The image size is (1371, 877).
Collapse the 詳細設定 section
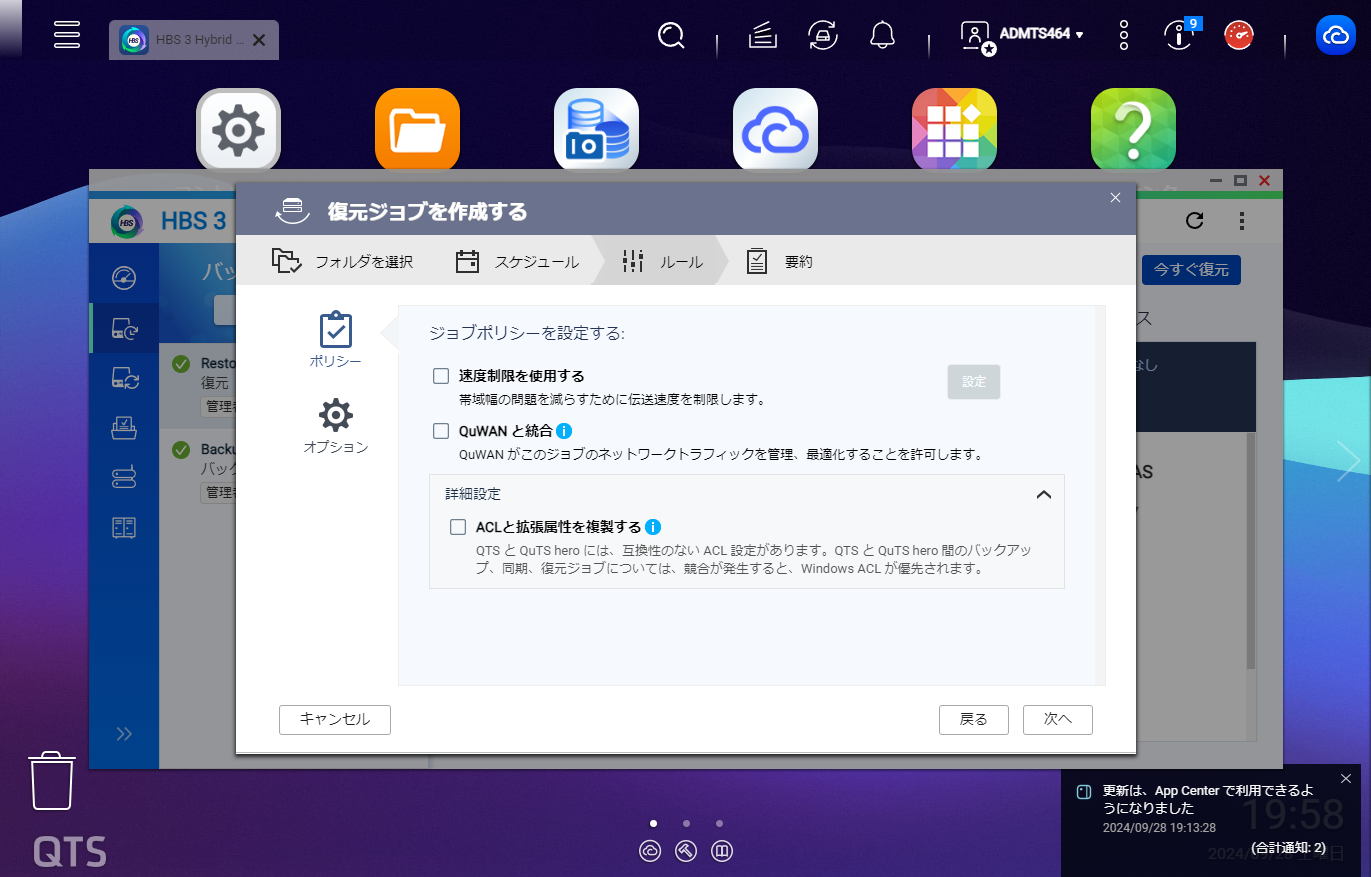[1043, 494]
